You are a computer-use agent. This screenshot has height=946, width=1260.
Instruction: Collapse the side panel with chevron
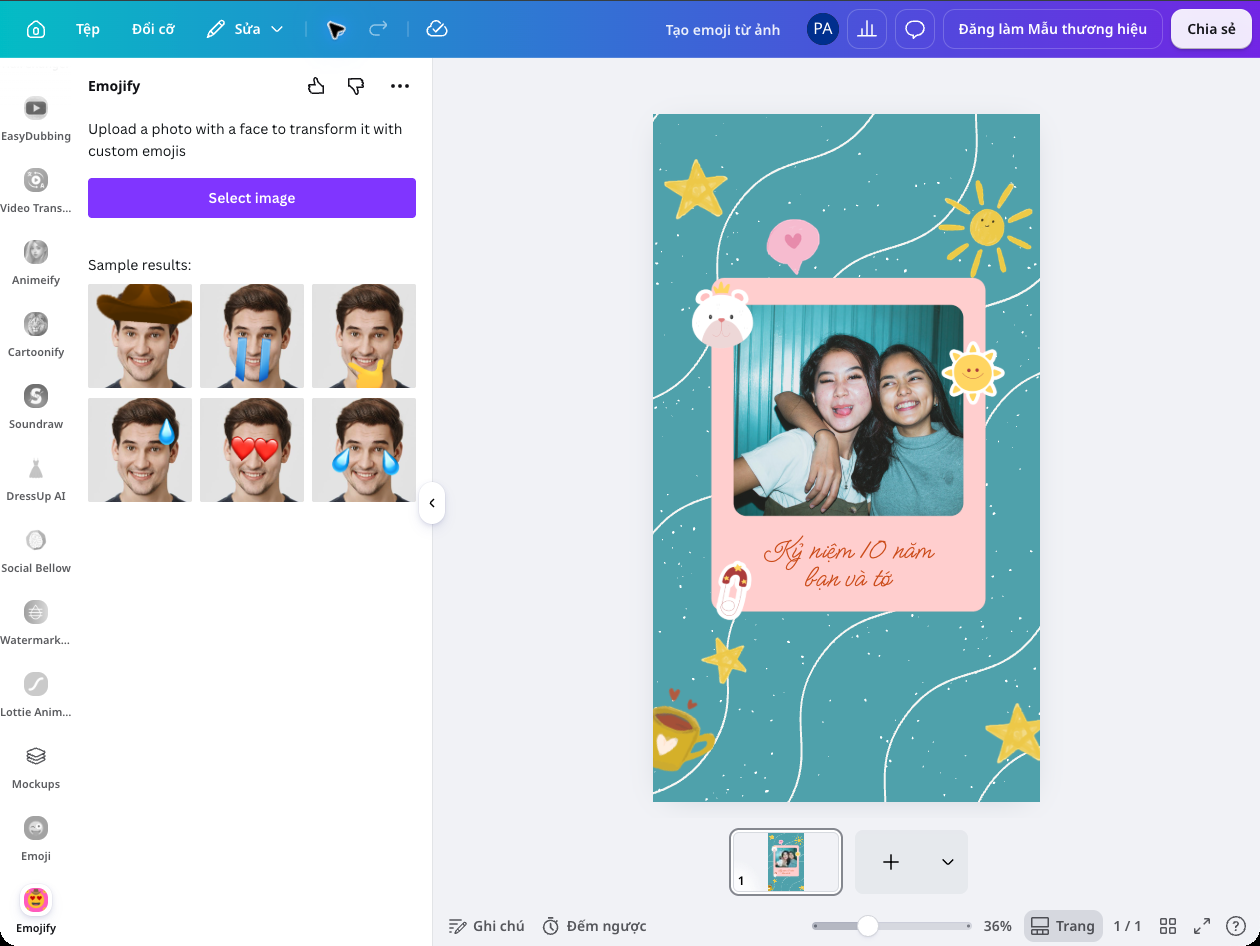pyautogui.click(x=432, y=503)
